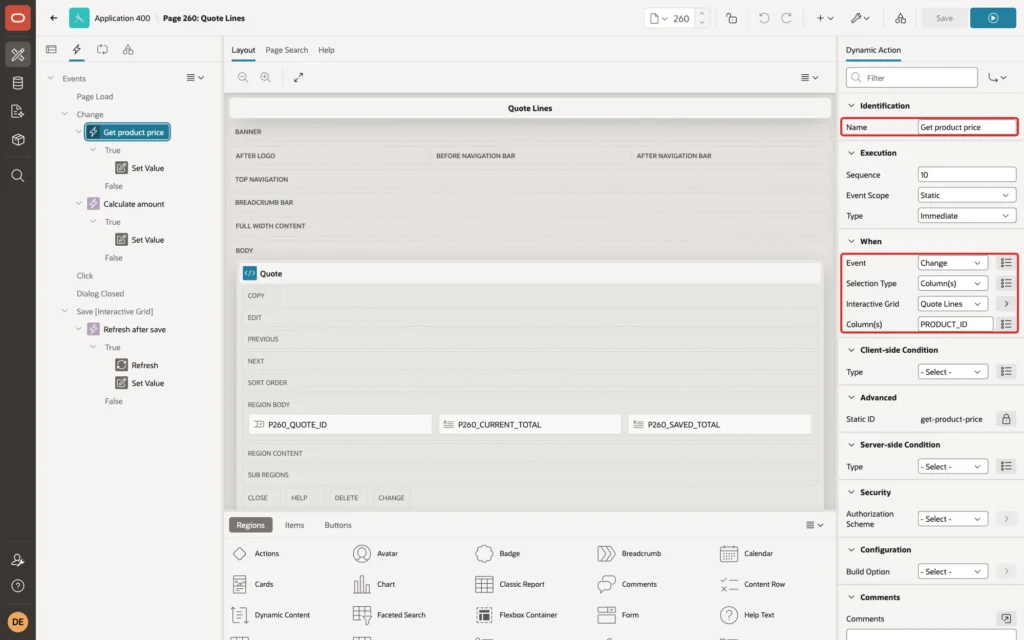
Task: Go to Interactive Grid Quote Lines arrow
Action: coord(1006,304)
